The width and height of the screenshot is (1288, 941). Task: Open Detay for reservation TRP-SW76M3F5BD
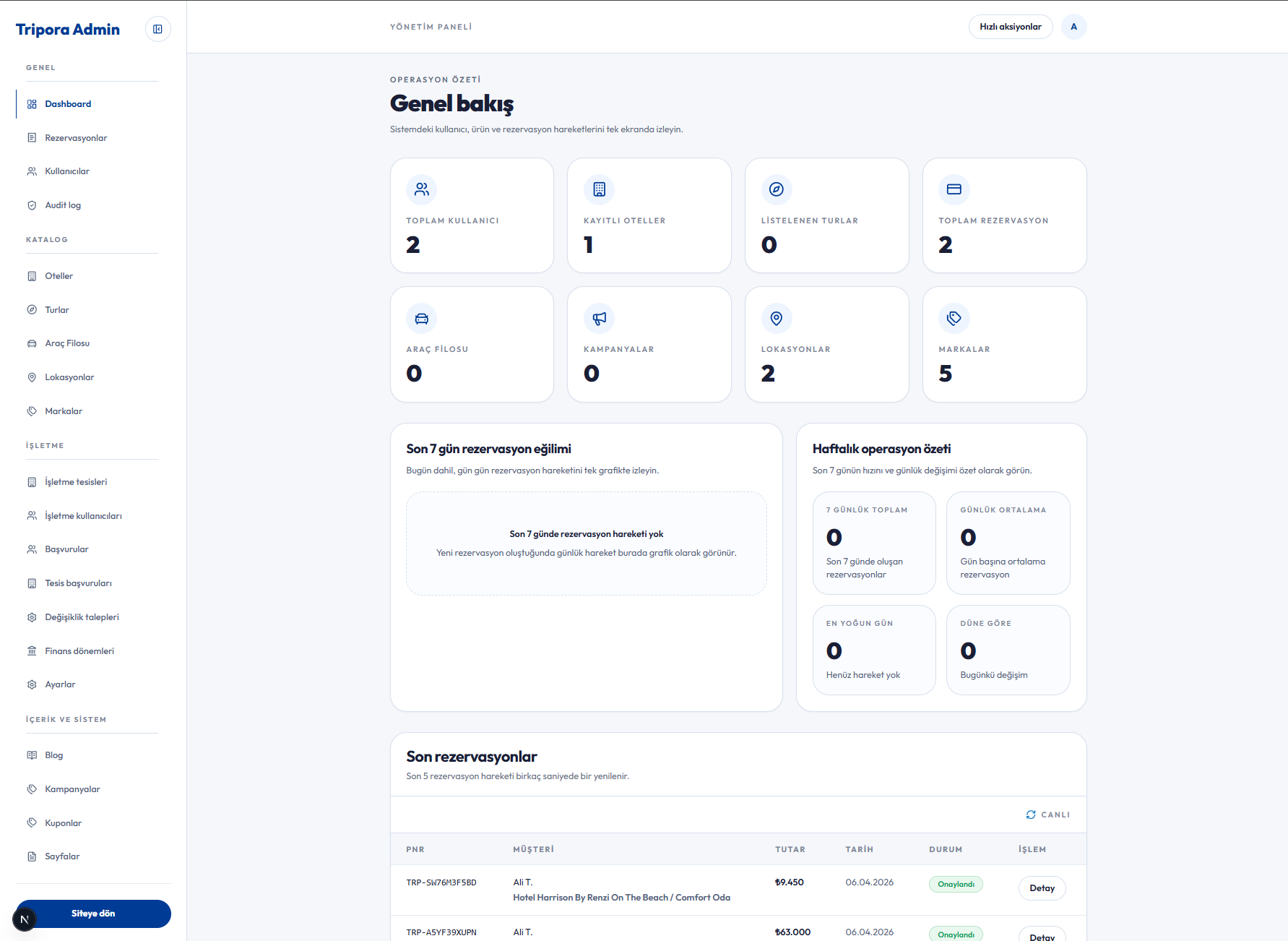[x=1042, y=888]
